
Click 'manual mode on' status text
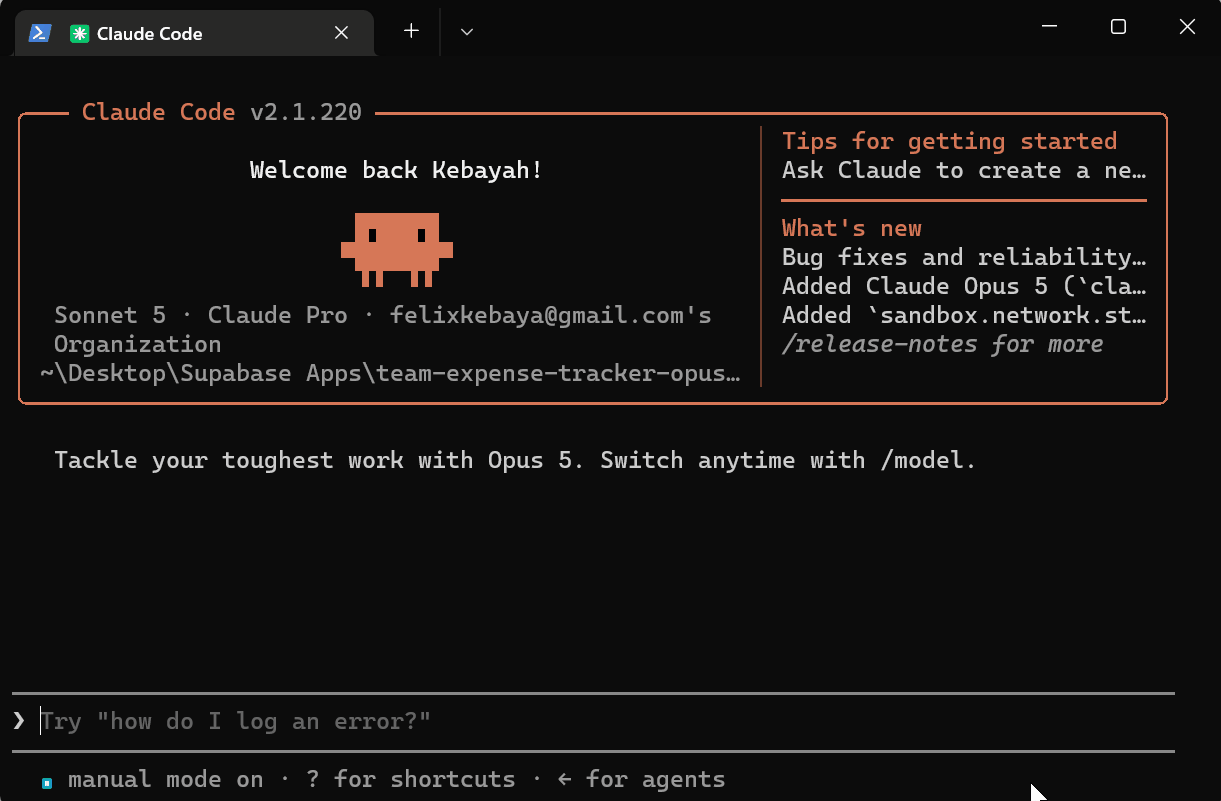pyautogui.click(x=166, y=779)
